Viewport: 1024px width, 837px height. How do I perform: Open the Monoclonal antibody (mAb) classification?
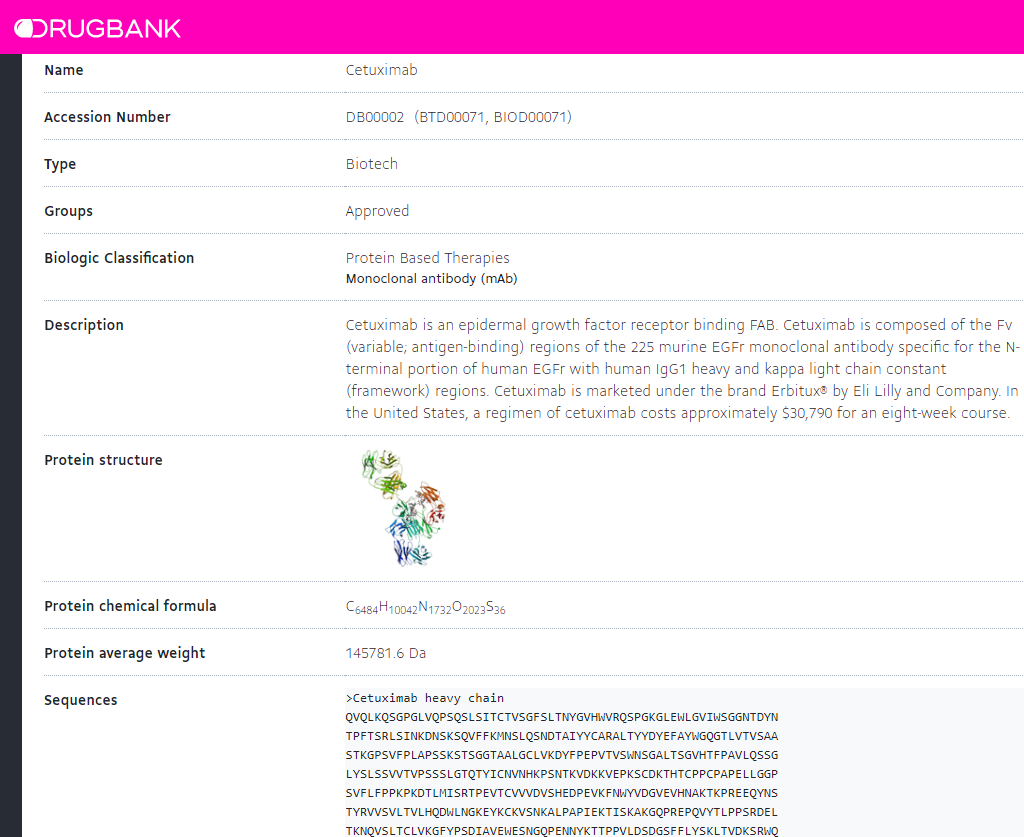pos(431,278)
